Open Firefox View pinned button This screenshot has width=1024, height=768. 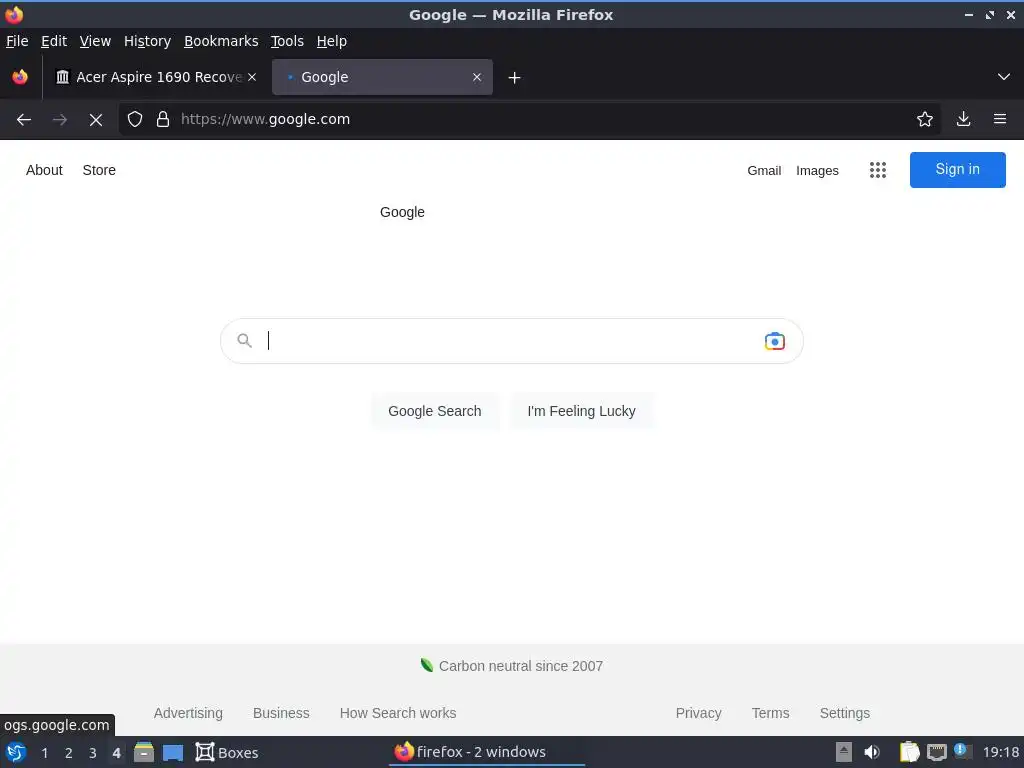(20, 77)
